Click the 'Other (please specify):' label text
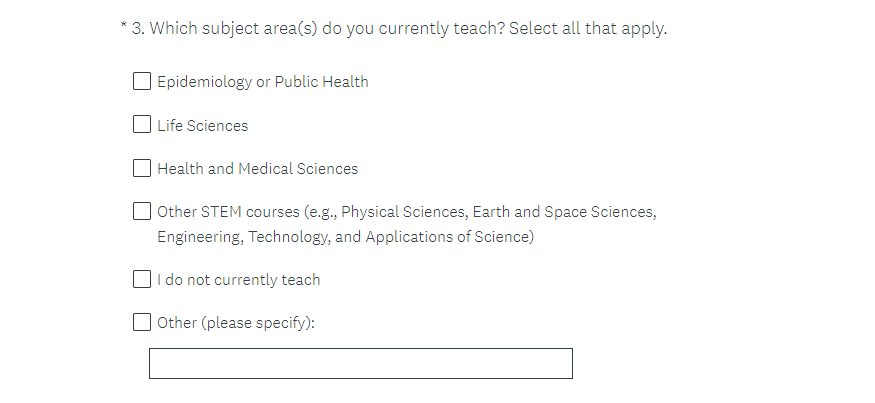 point(235,323)
